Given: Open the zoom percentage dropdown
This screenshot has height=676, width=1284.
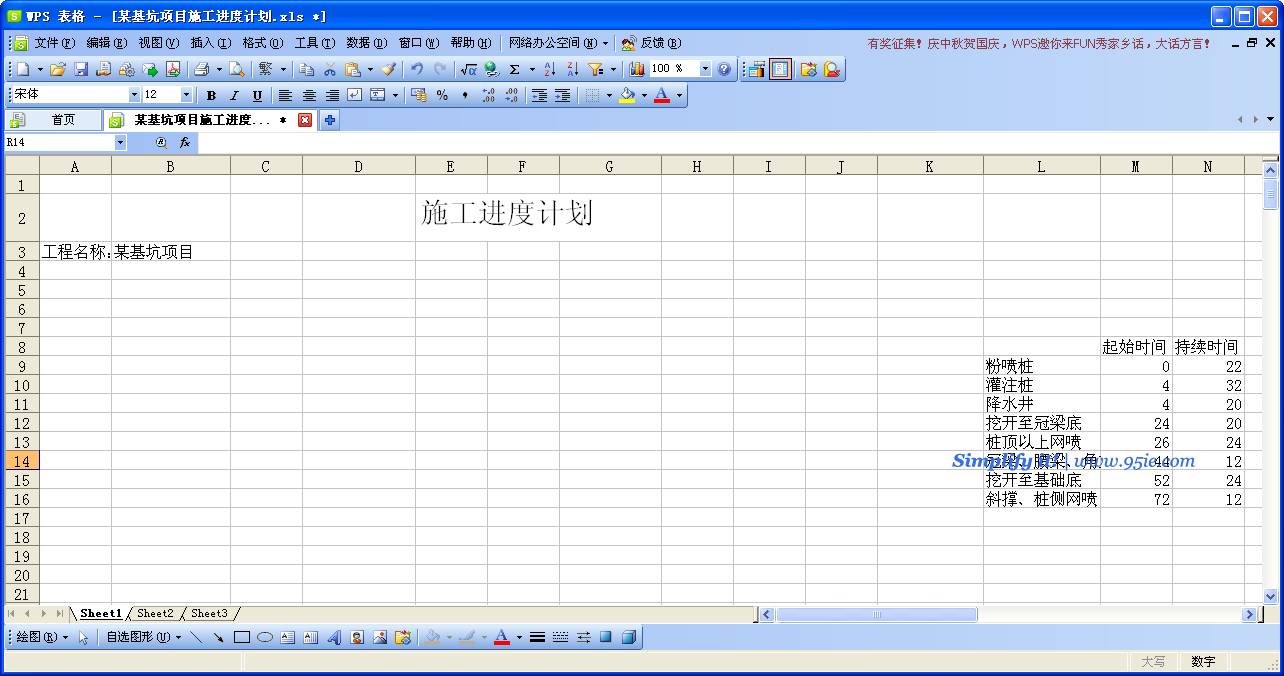Looking at the screenshot, I should pos(704,69).
